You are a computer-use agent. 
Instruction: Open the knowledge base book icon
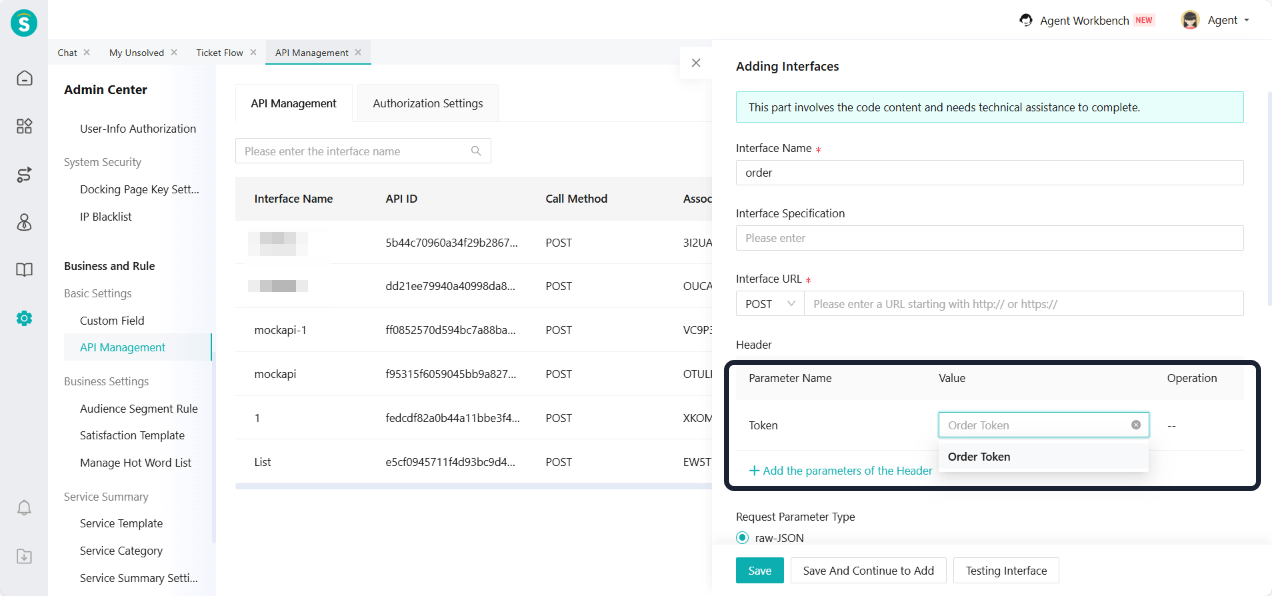pyautogui.click(x=24, y=270)
